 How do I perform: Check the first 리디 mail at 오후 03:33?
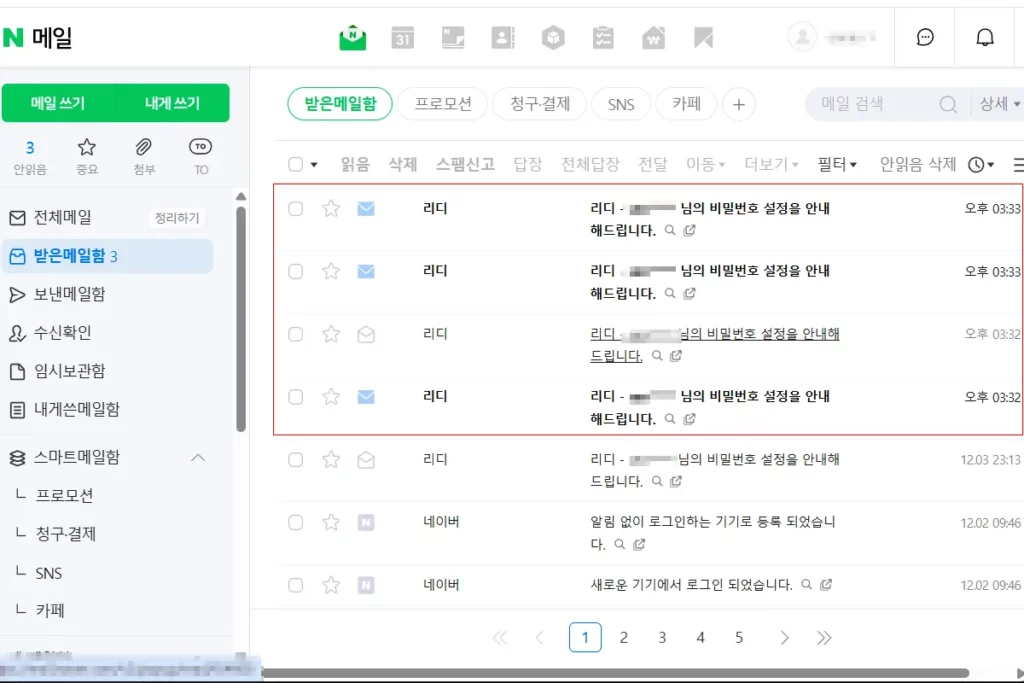296,208
